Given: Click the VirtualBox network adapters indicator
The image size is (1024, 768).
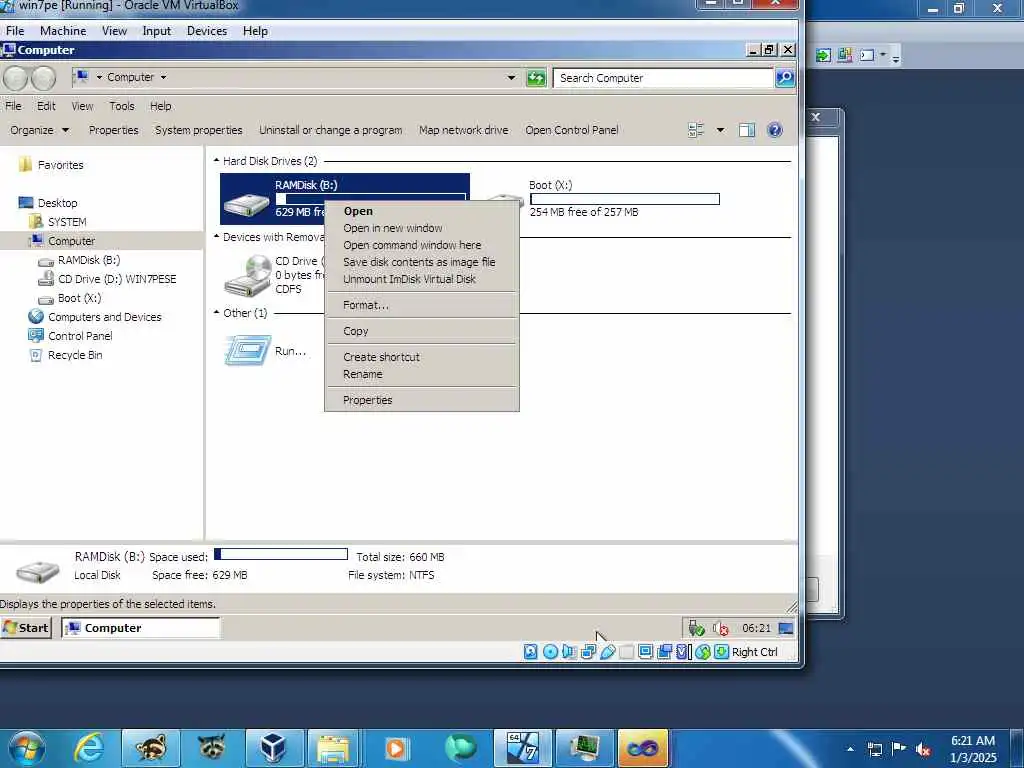Looking at the screenshot, I should point(588,652).
